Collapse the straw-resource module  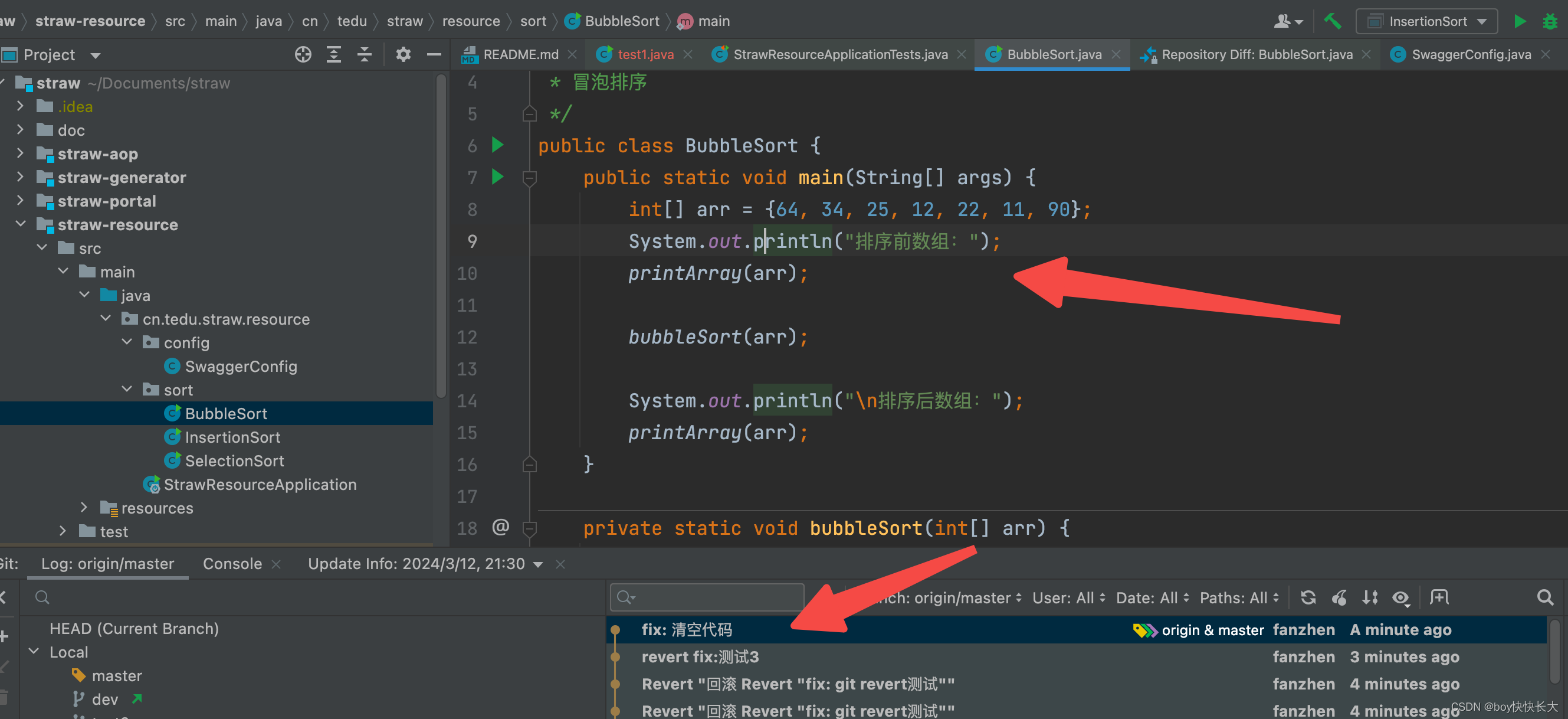coord(20,224)
